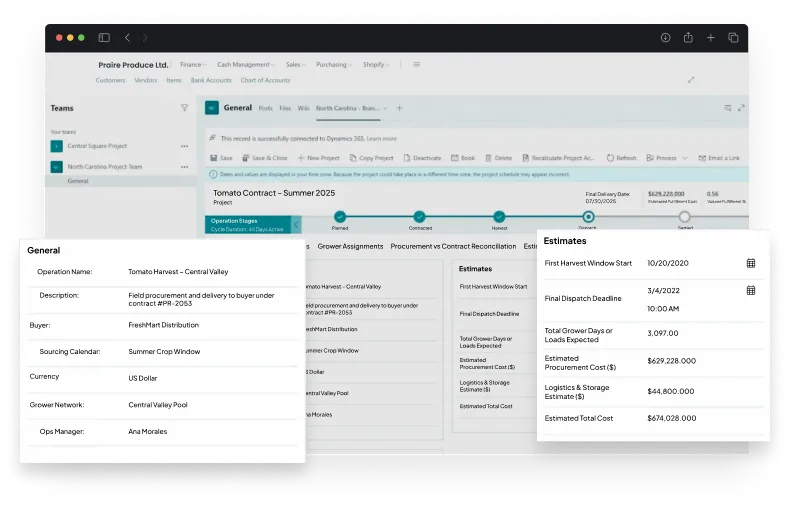Open the hamburger menu beside Shopify
Viewport: 792px width, 508px height.
(417, 64)
